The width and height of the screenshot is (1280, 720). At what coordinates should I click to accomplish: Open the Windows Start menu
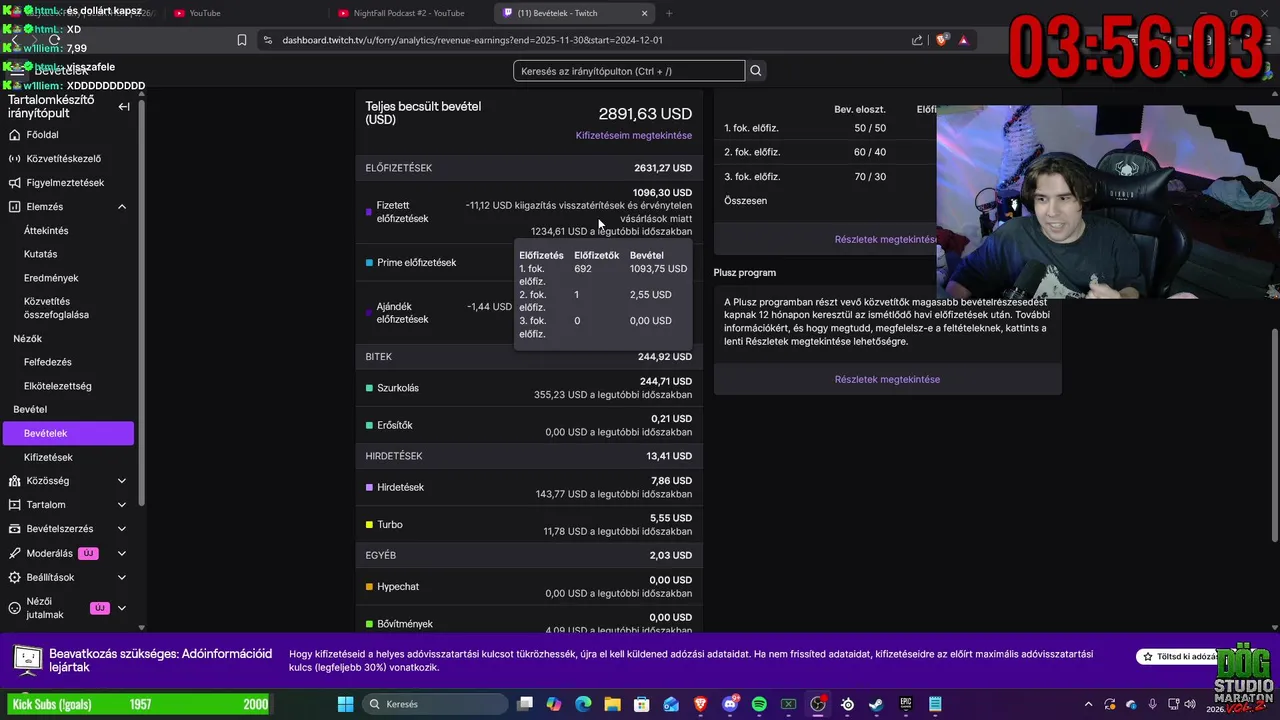pos(345,704)
